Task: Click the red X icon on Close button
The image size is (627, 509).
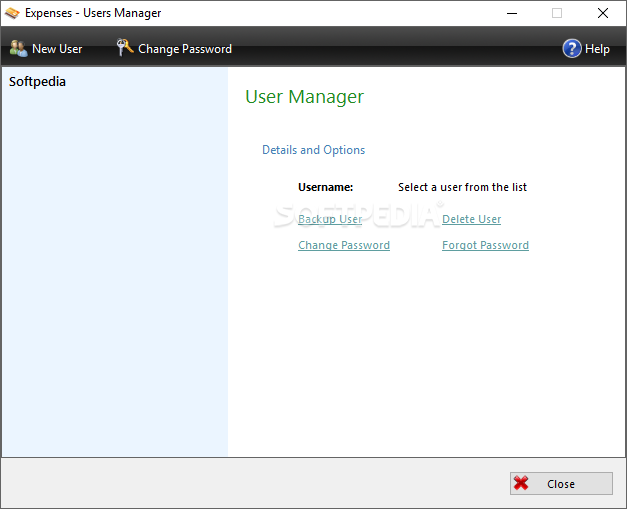Action: tap(521, 483)
